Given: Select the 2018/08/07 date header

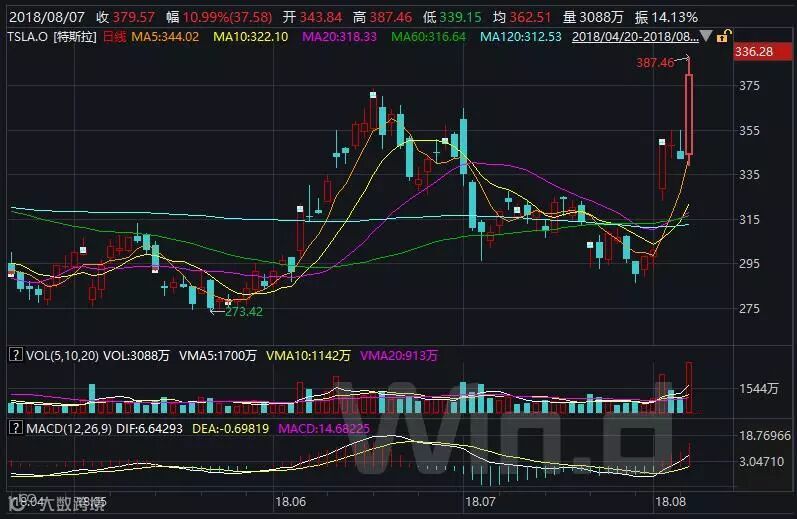Looking at the screenshot, I should 47,17.
